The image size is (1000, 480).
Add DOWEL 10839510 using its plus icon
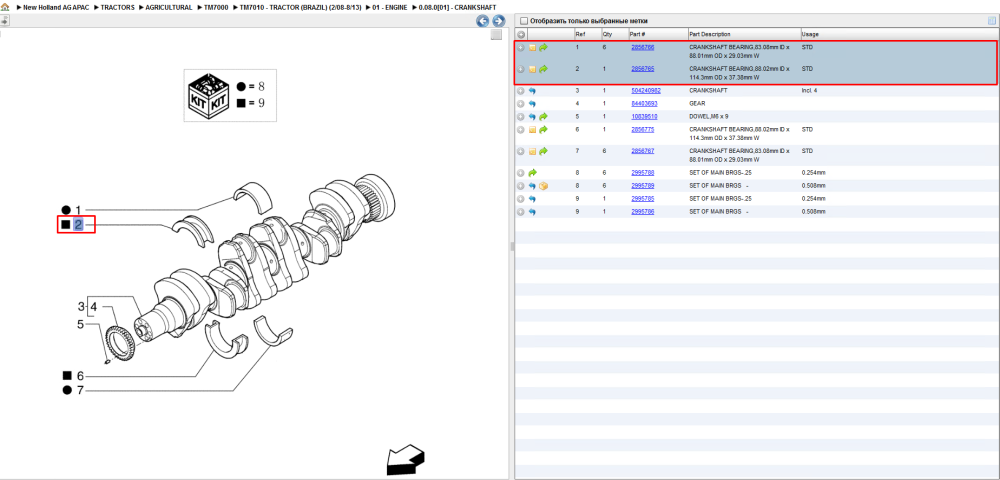(520, 117)
